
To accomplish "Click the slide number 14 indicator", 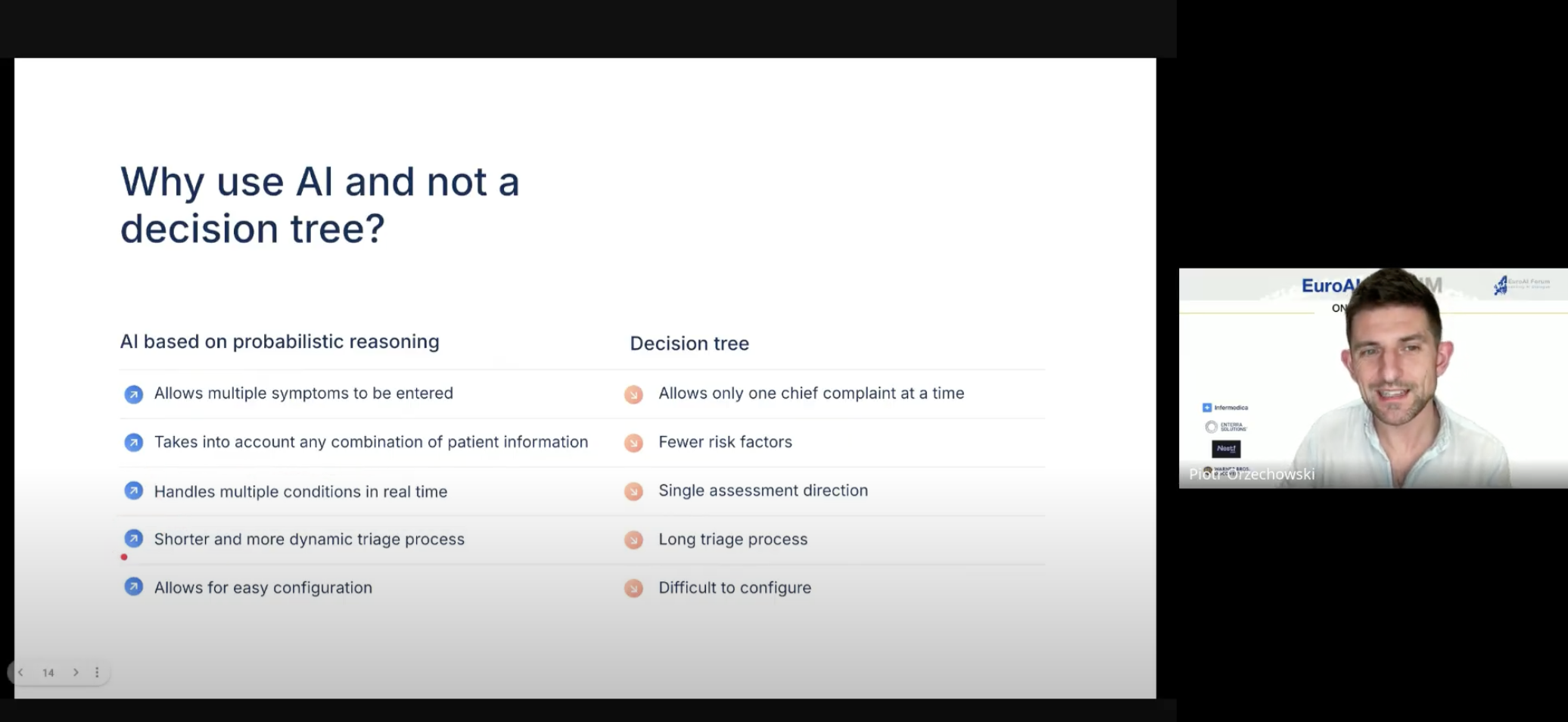I will [48, 673].
